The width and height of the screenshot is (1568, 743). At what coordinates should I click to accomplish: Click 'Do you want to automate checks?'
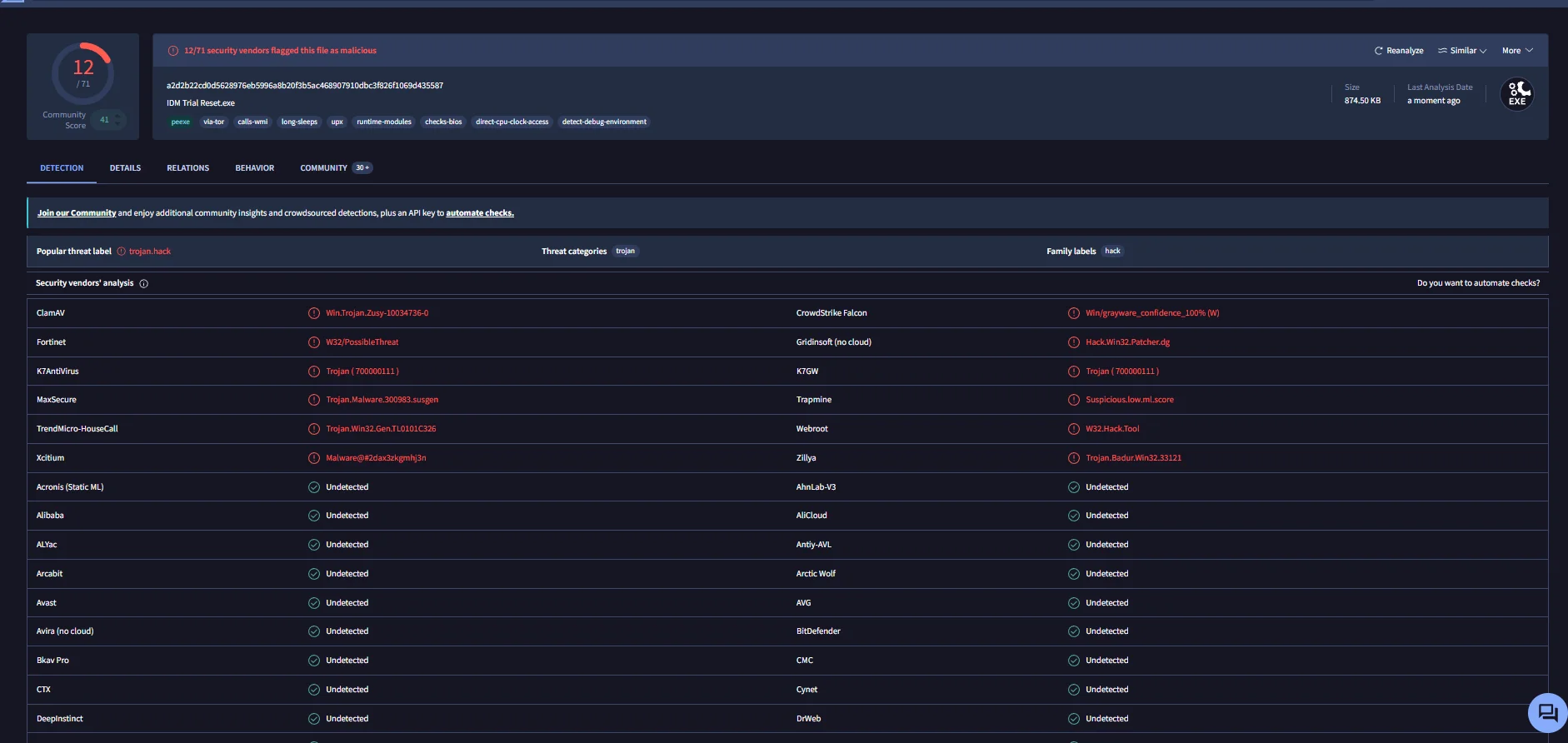pyautogui.click(x=1478, y=283)
